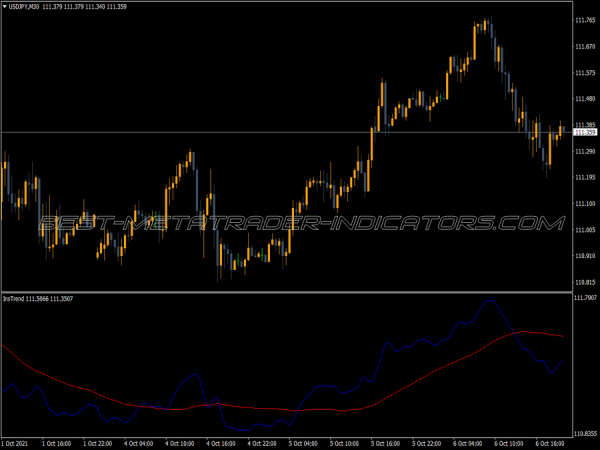Select the 6 Oct 10:00 time label
The image size is (600, 450).
pos(509,443)
